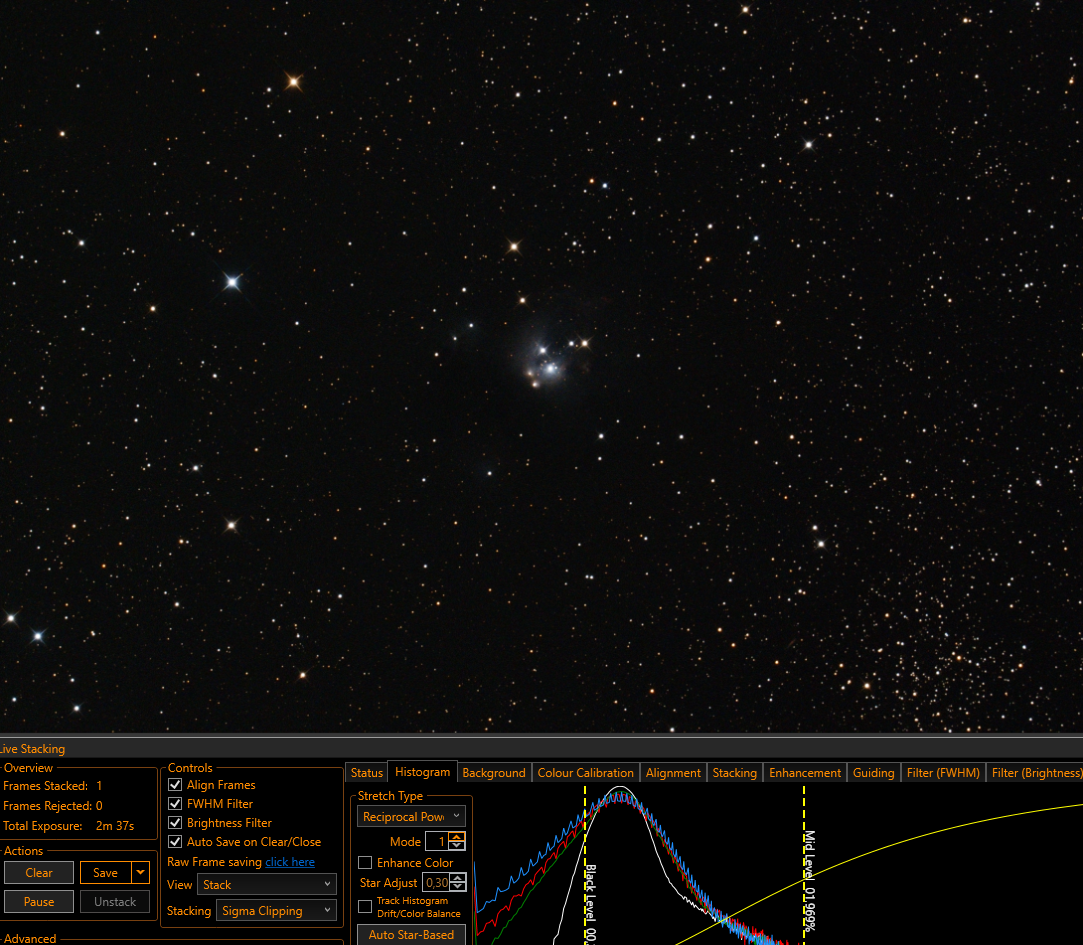The width and height of the screenshot is (1083, 945).
Task: Uncheck the Align Frames checkbox
Action: [175, 785]
